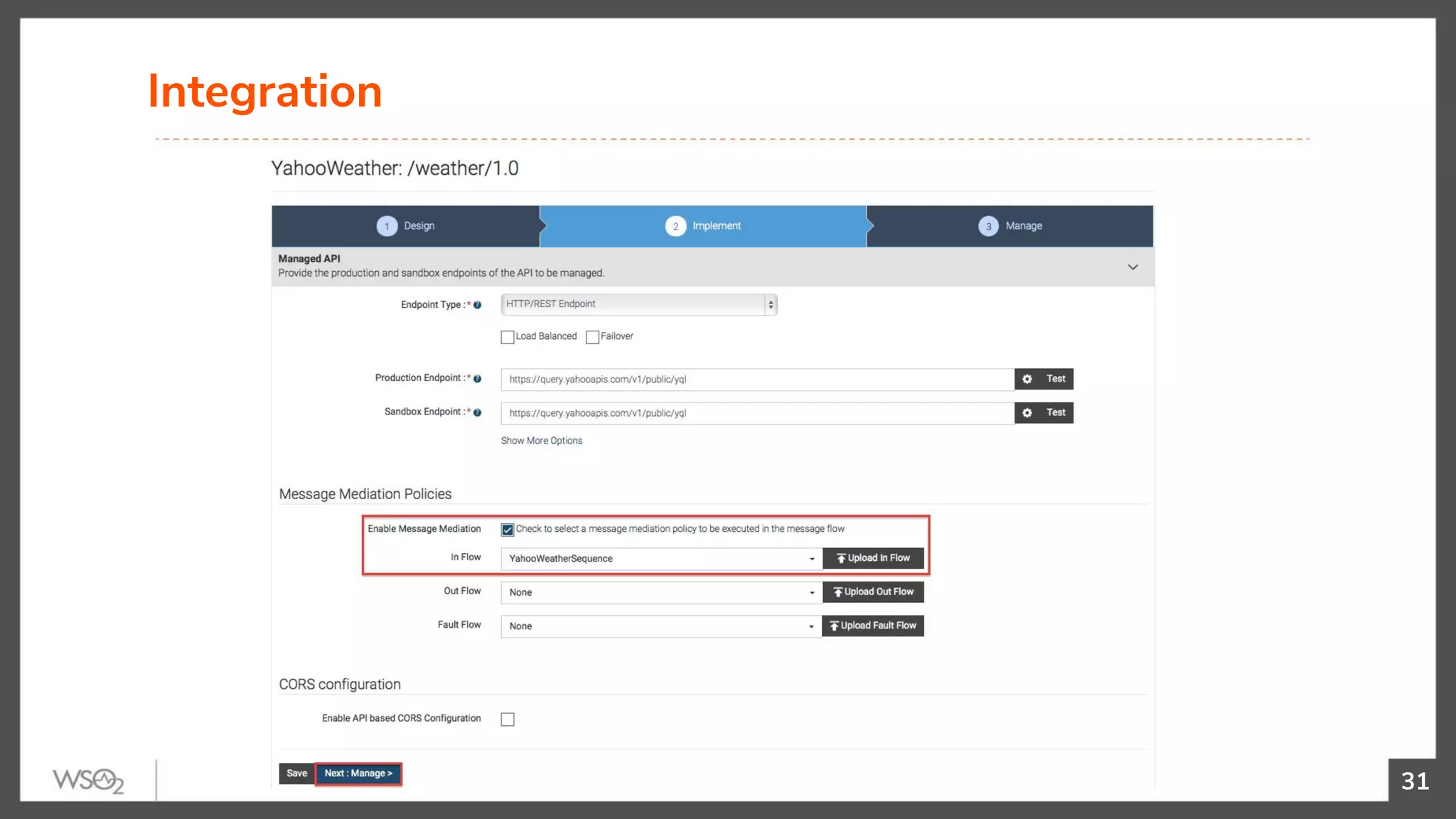1456x819 pixels.
Task: Click Production Endpoint gear settings icon
Action: (1027, 379)
